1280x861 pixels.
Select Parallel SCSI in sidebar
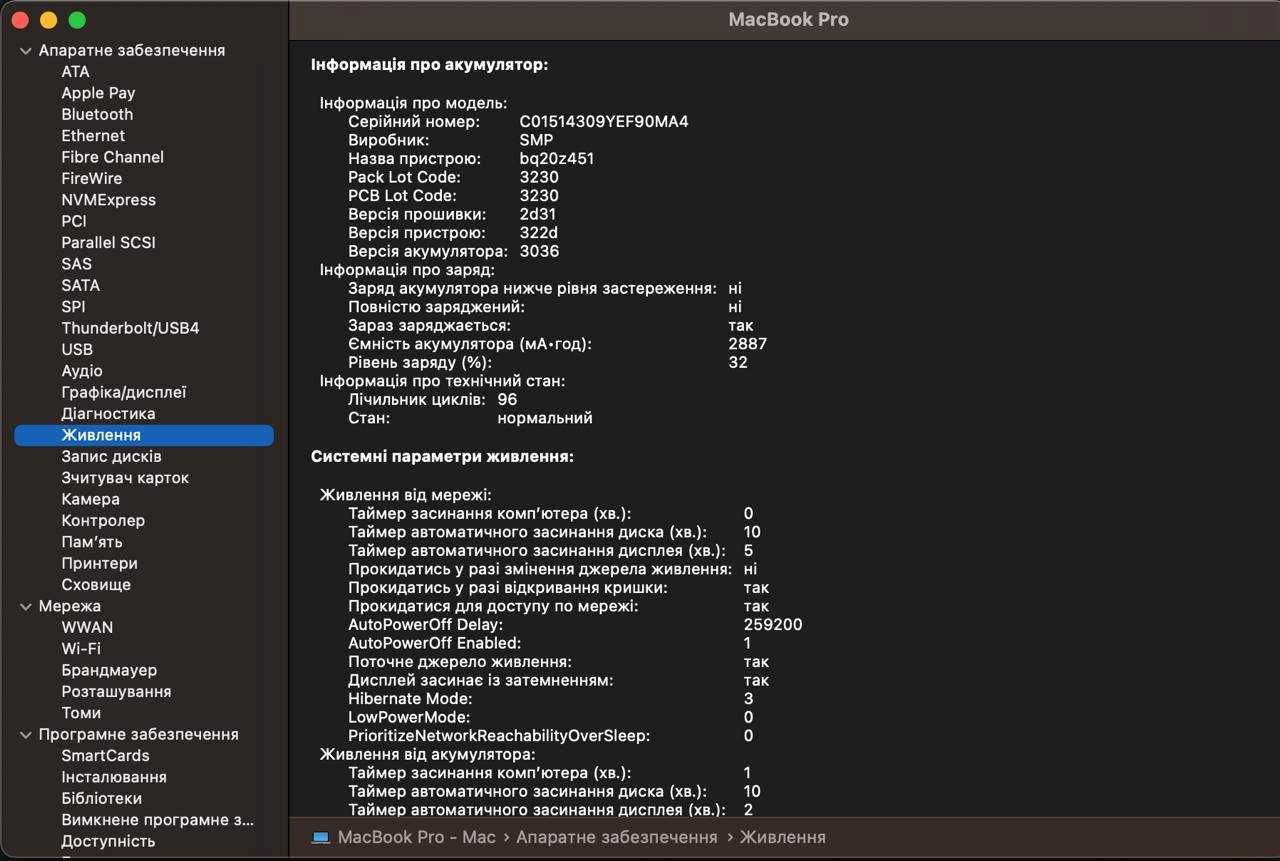(108, 242)
